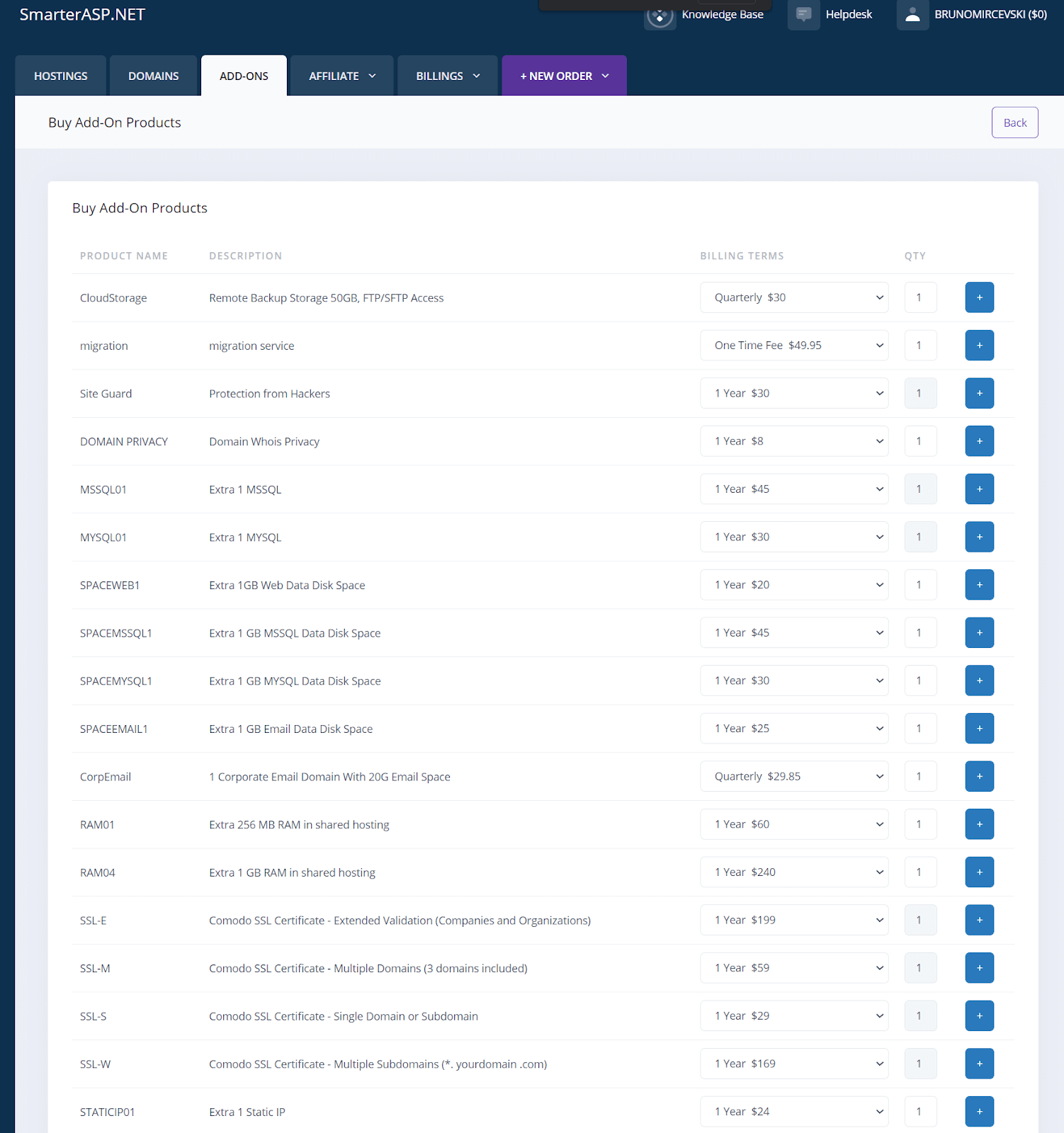Image resolution: width=1064 pixels, height=1133 pixels.
Task: Click the CorpEmail quantity field
Action: click(920, 777)
